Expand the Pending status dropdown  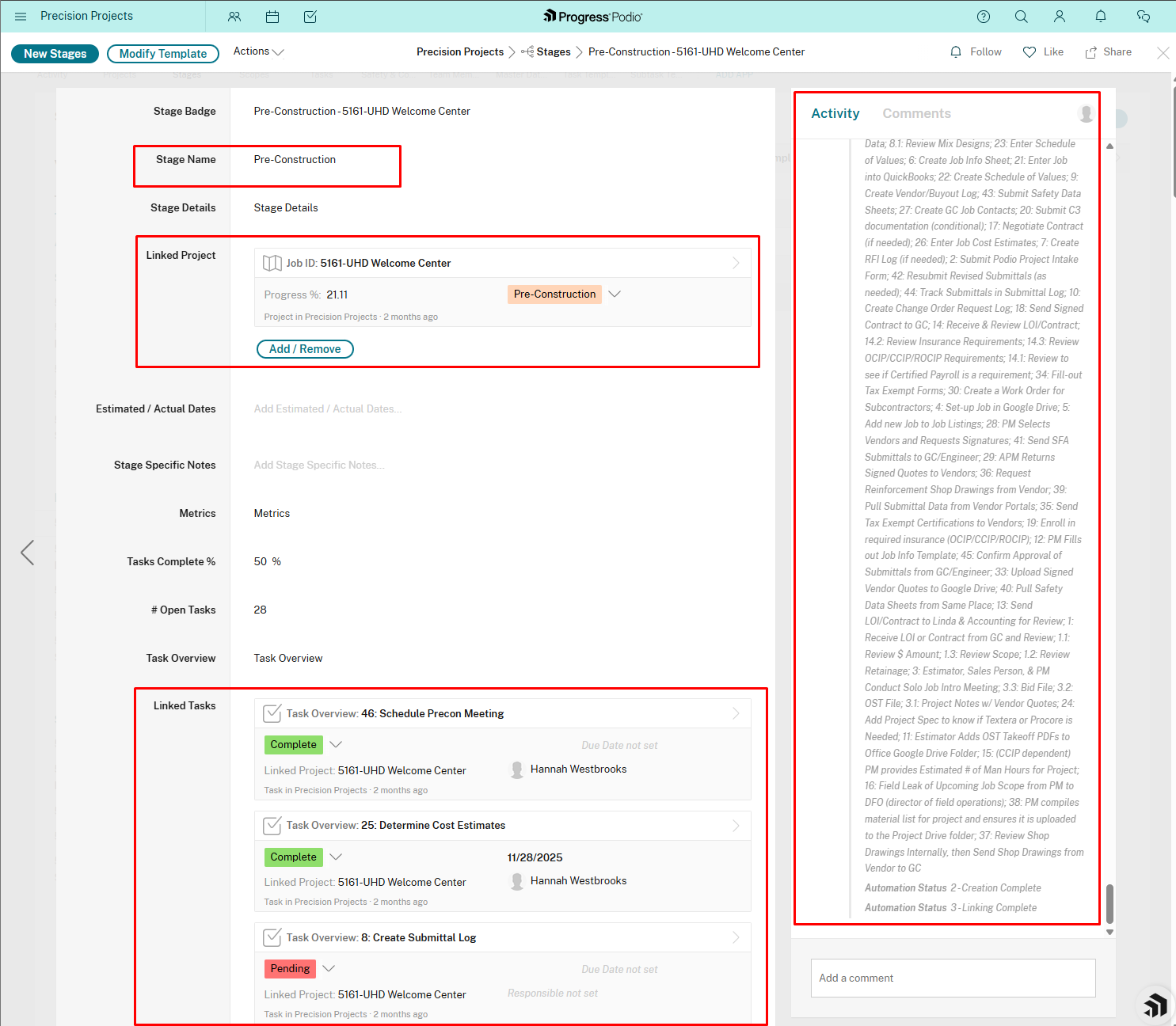point(329,968)
